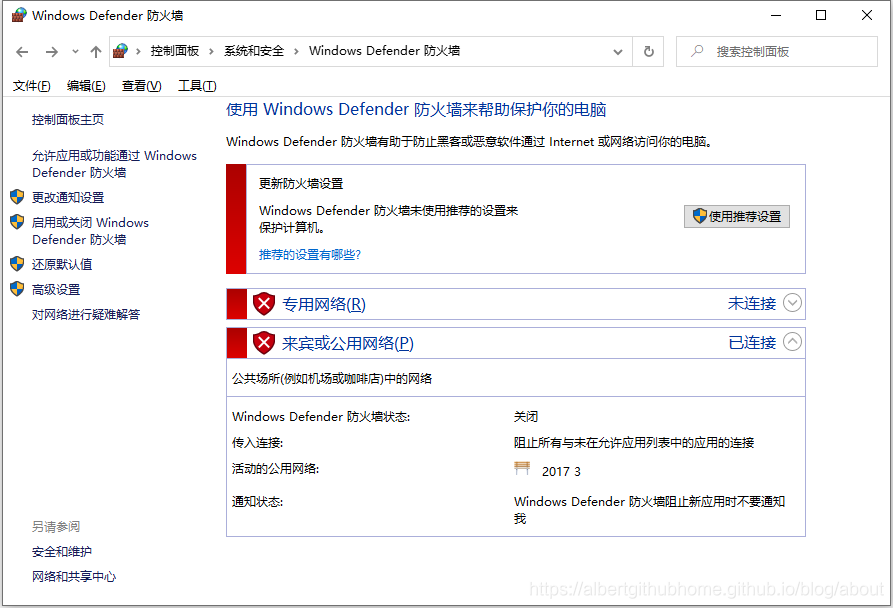Click the '2017 3' network name

[x=561, y=471]
